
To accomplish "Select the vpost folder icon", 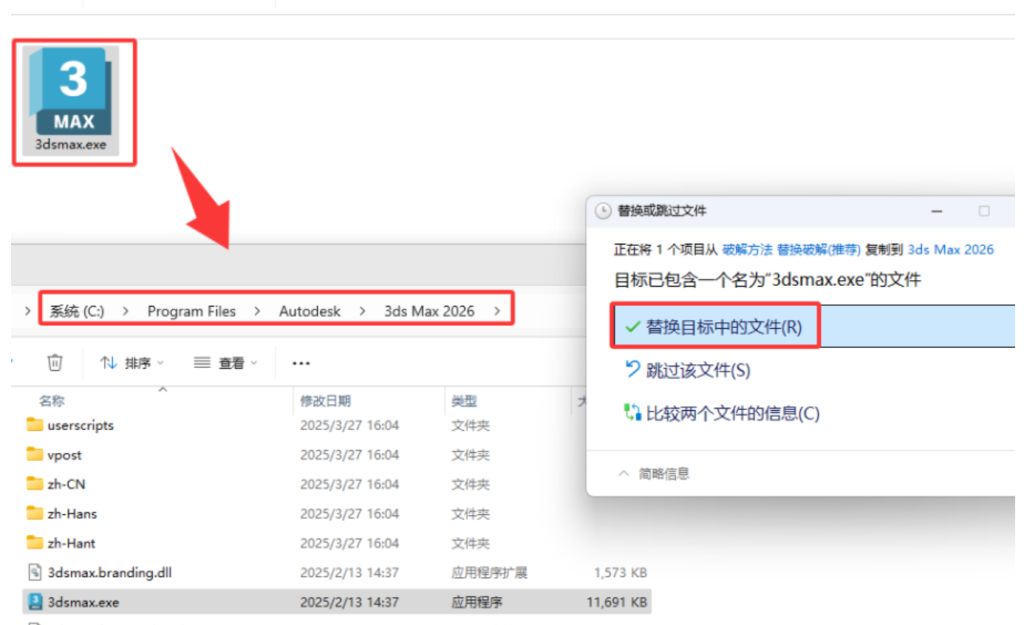I will [35, 455].
